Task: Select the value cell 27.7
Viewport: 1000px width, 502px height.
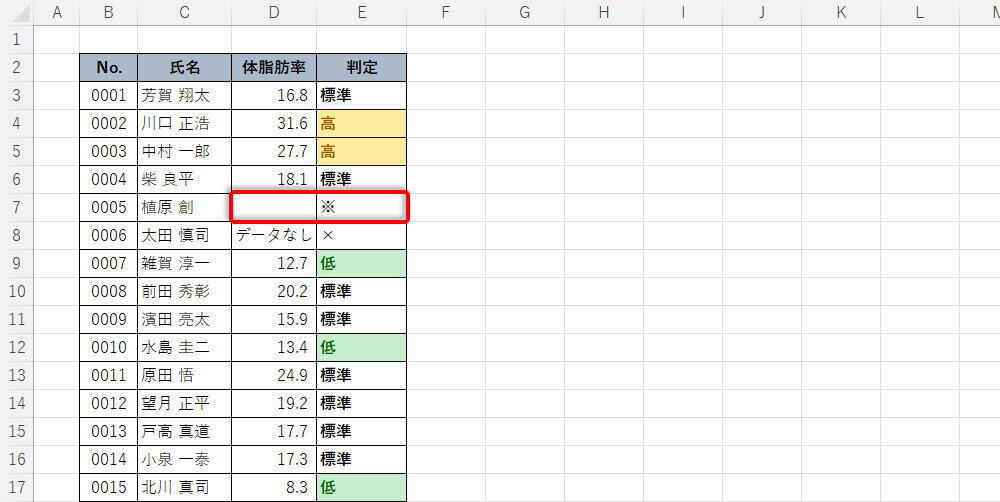Action: [x=274, y=152]
